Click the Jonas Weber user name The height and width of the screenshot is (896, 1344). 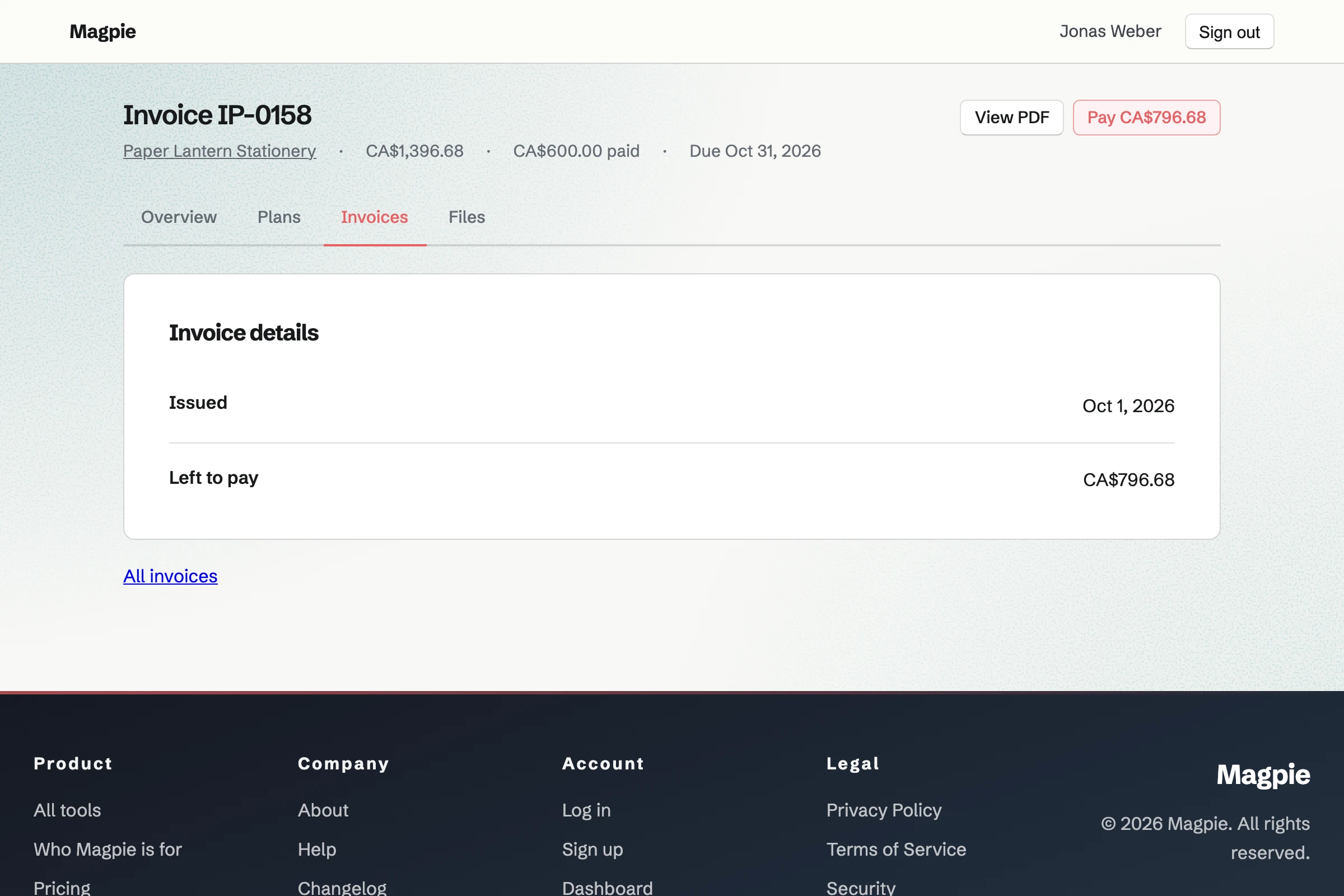click(1110, 31)
